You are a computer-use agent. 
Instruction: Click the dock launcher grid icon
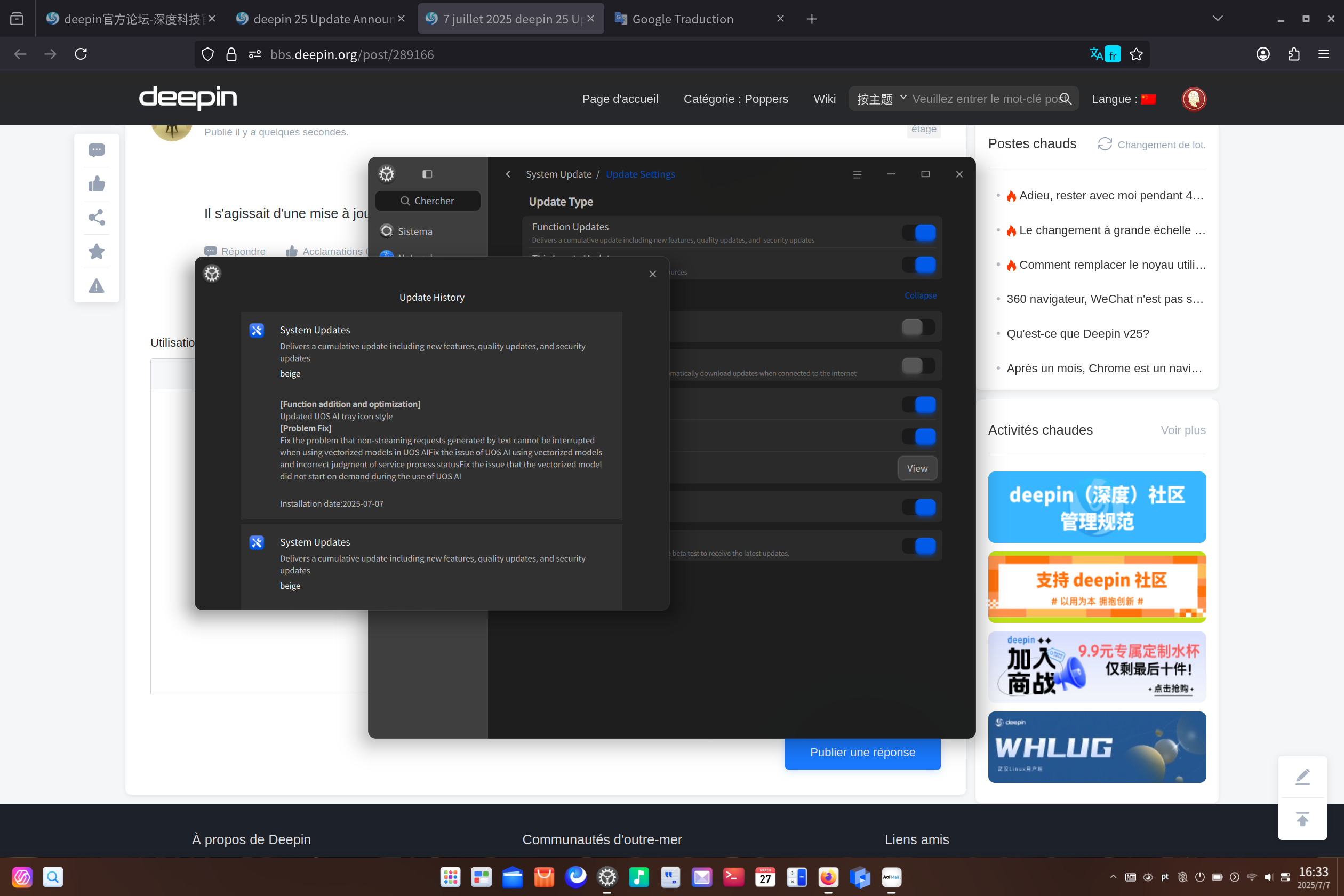coord(450,877)
